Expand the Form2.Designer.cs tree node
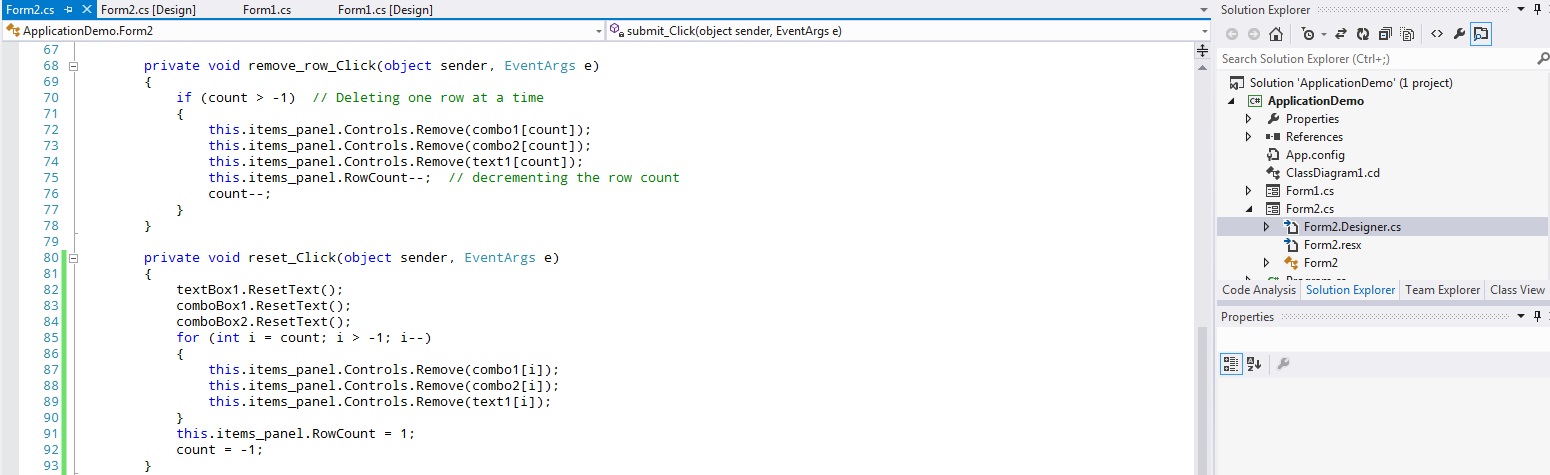 coord(1266,227)
